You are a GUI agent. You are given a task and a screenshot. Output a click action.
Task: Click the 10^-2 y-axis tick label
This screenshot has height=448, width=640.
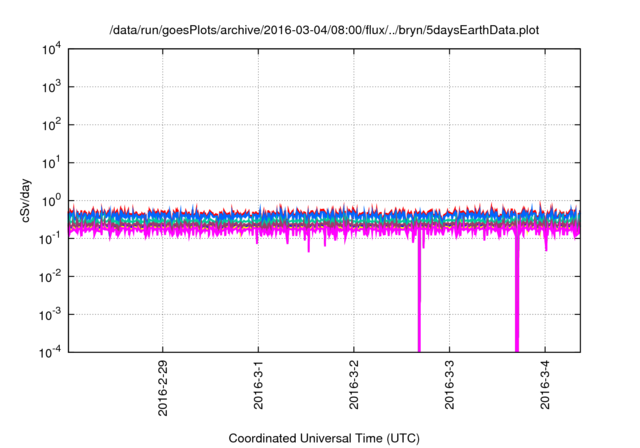coord(51,277)
